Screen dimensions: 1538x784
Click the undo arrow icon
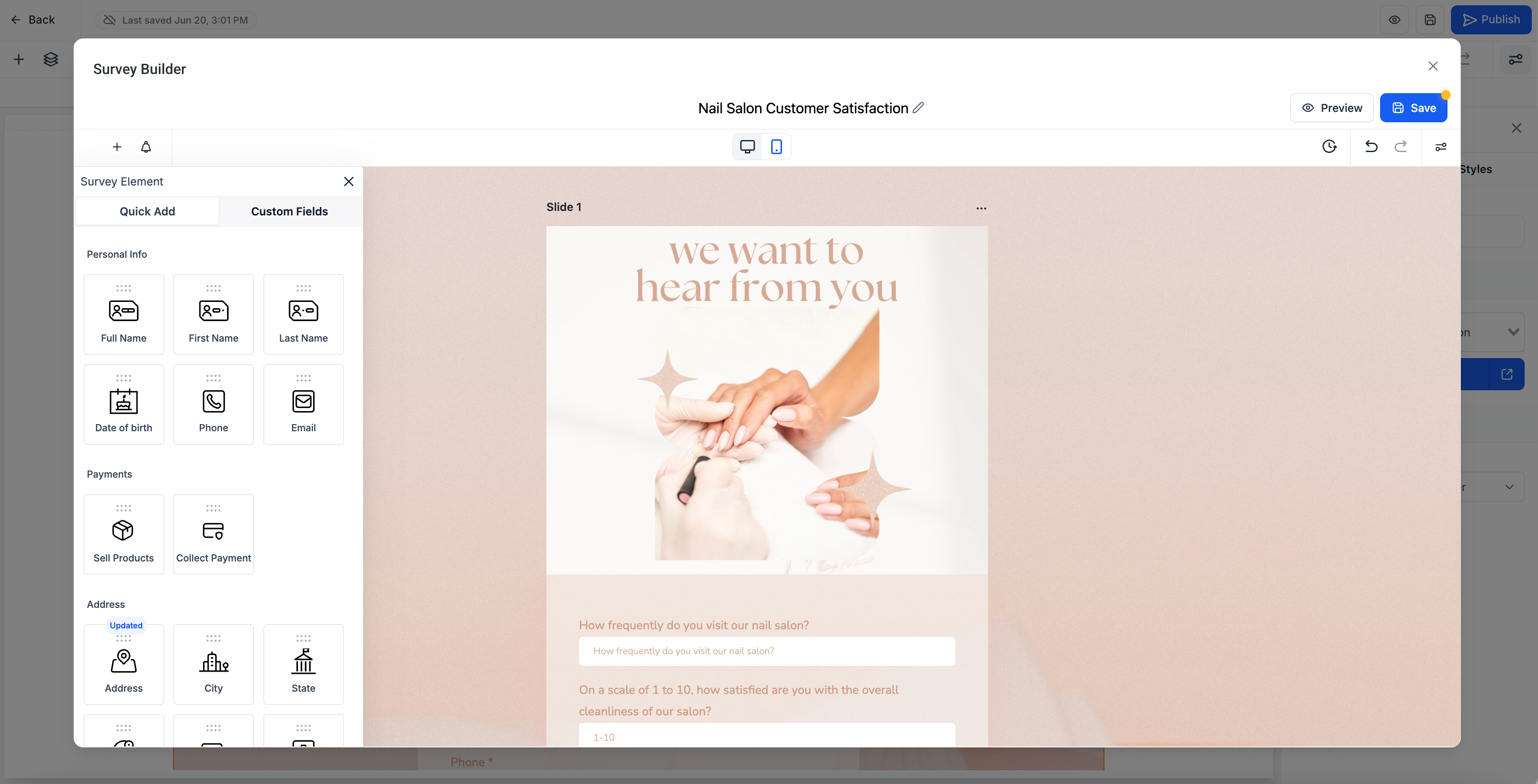click(1372, 146)
